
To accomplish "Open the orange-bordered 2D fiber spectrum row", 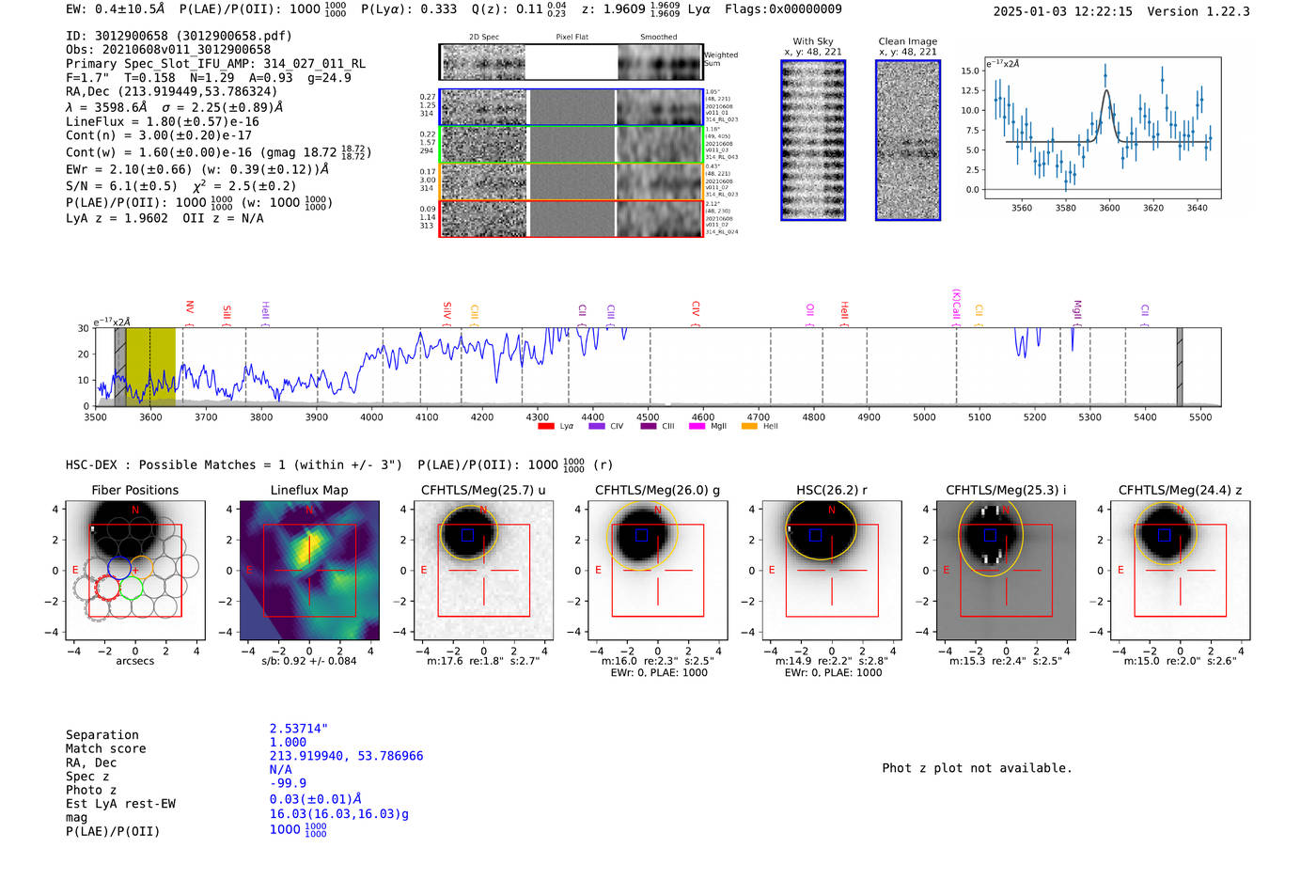I will click(x=572, y=181).
